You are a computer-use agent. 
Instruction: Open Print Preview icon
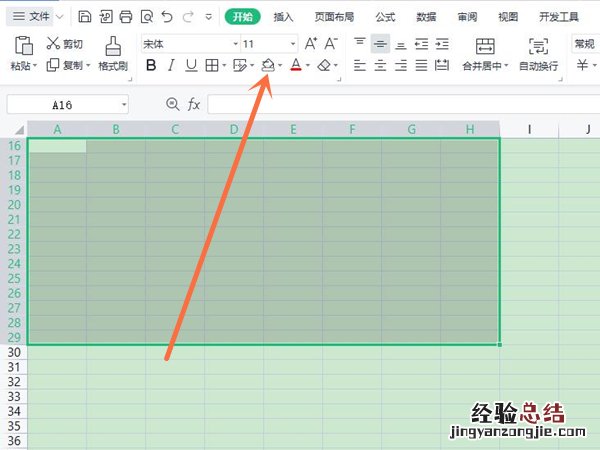(147, 16)
